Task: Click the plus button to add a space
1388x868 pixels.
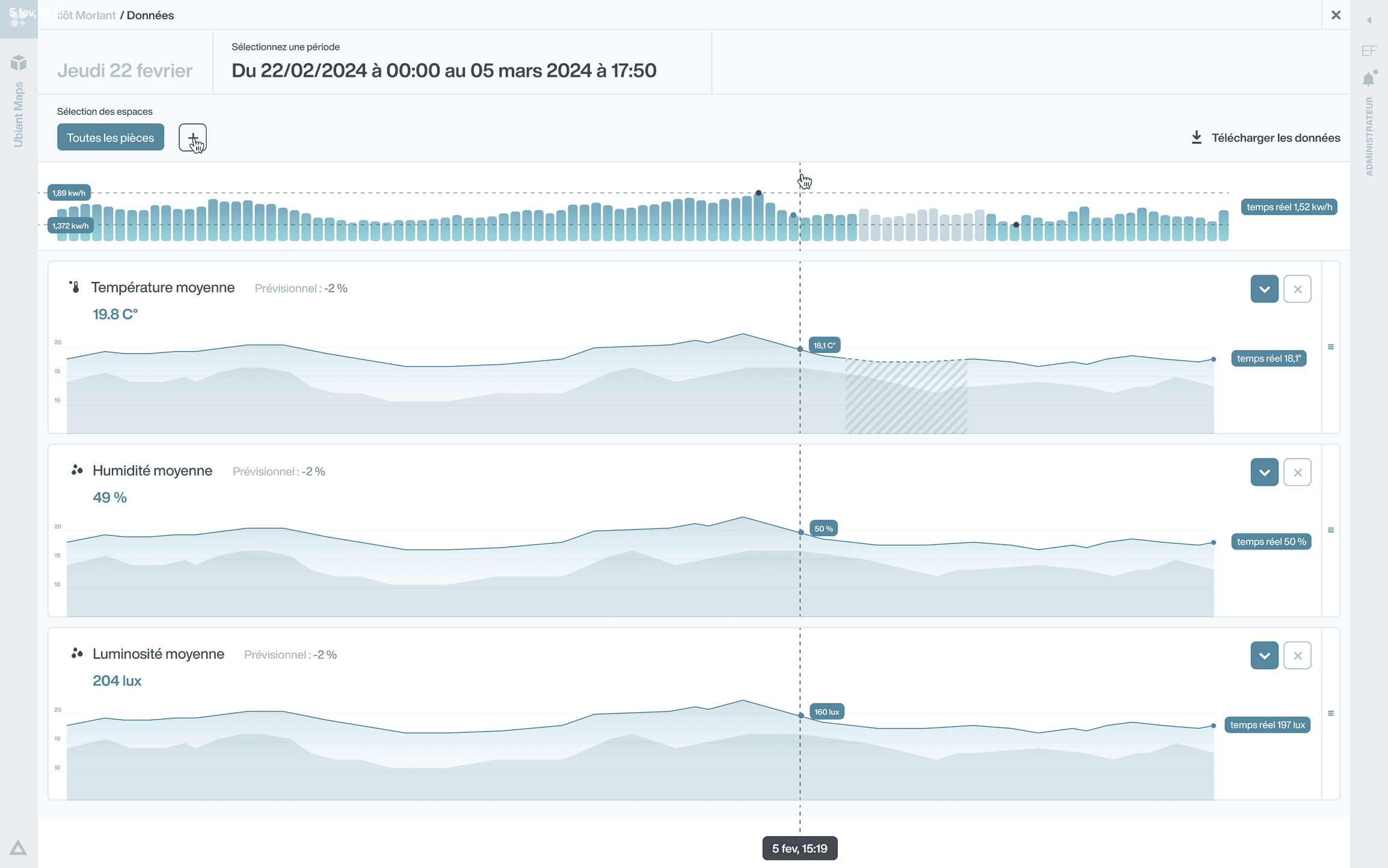Action: [192, 138]
